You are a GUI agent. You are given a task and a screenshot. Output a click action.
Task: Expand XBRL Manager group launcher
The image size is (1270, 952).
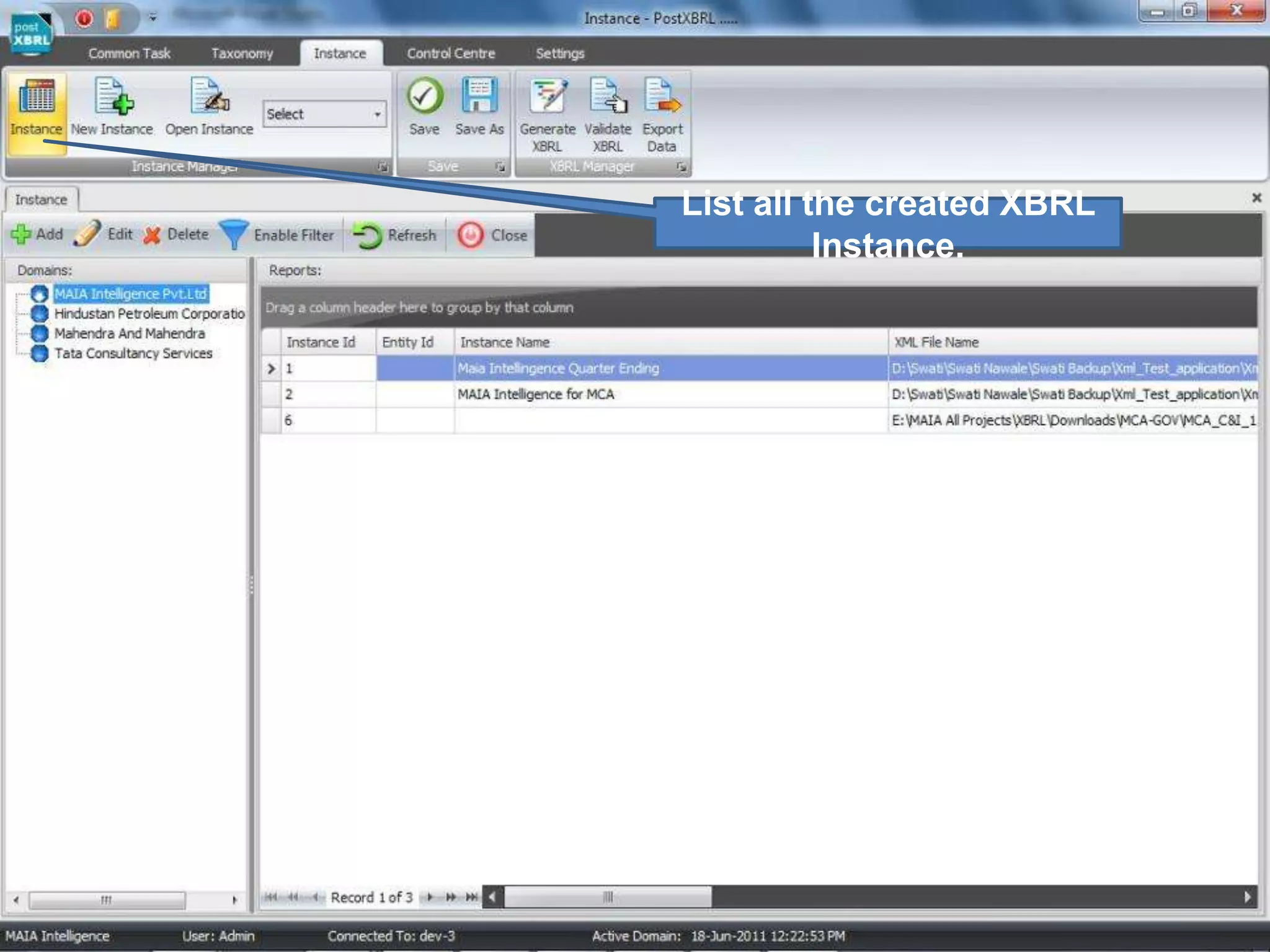click(x=681, y=167)
